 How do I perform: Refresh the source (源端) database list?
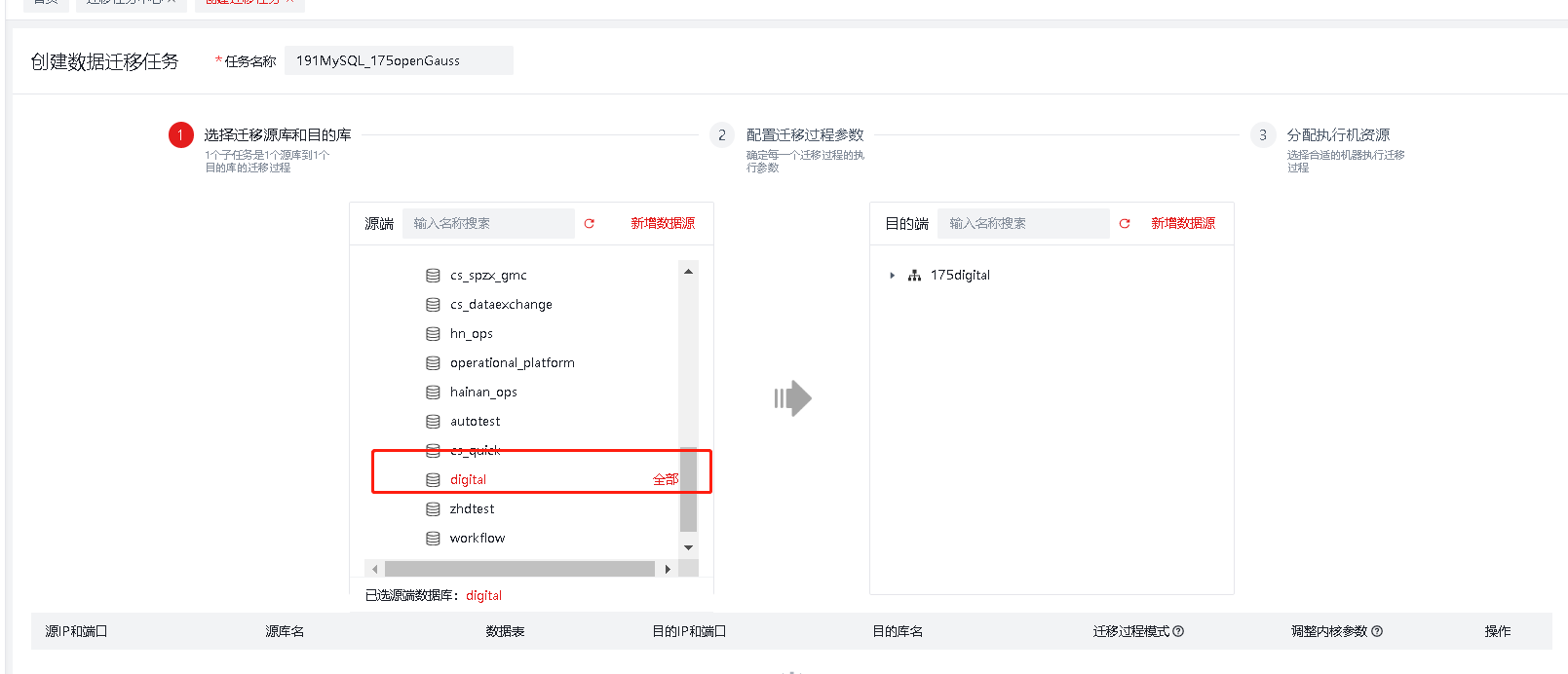click(x=589, y=224)
